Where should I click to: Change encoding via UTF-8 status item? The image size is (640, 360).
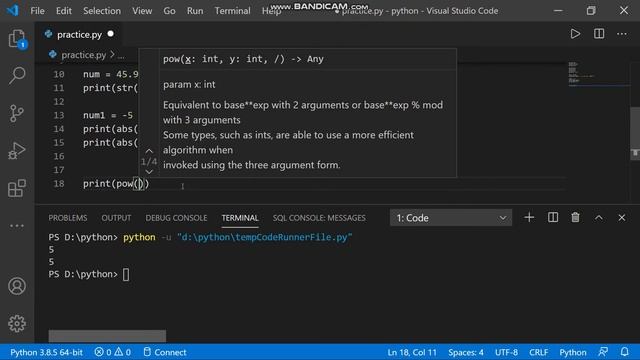[506, 352]
